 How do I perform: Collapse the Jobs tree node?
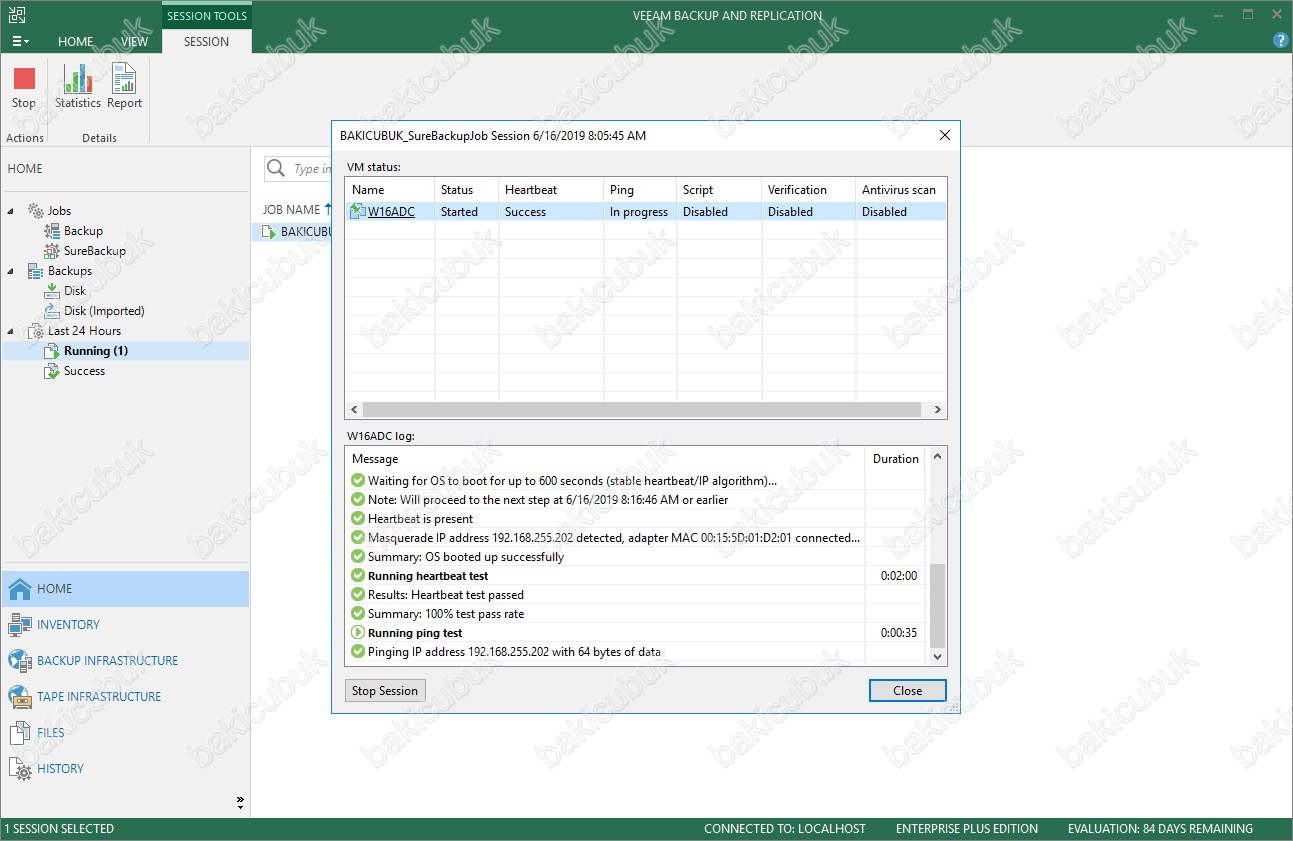(x=12, y=211)
